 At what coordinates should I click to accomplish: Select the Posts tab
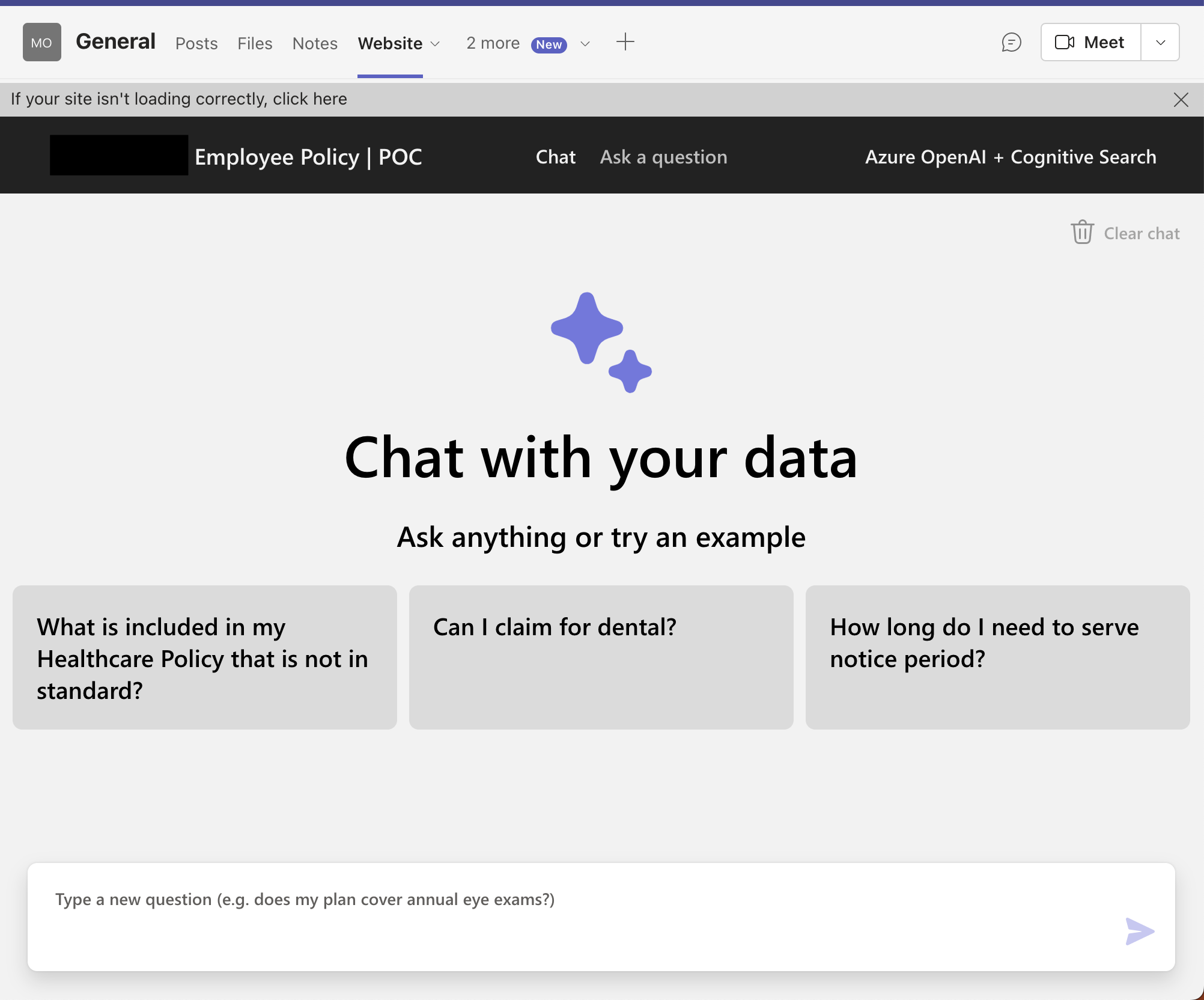click(197, 42)
